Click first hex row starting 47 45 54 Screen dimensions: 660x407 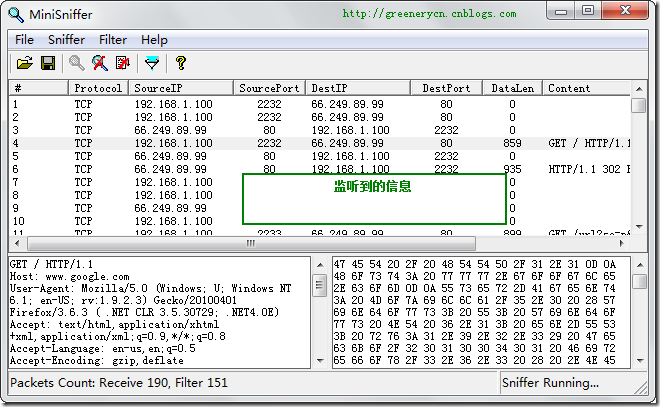click(474, 264)
